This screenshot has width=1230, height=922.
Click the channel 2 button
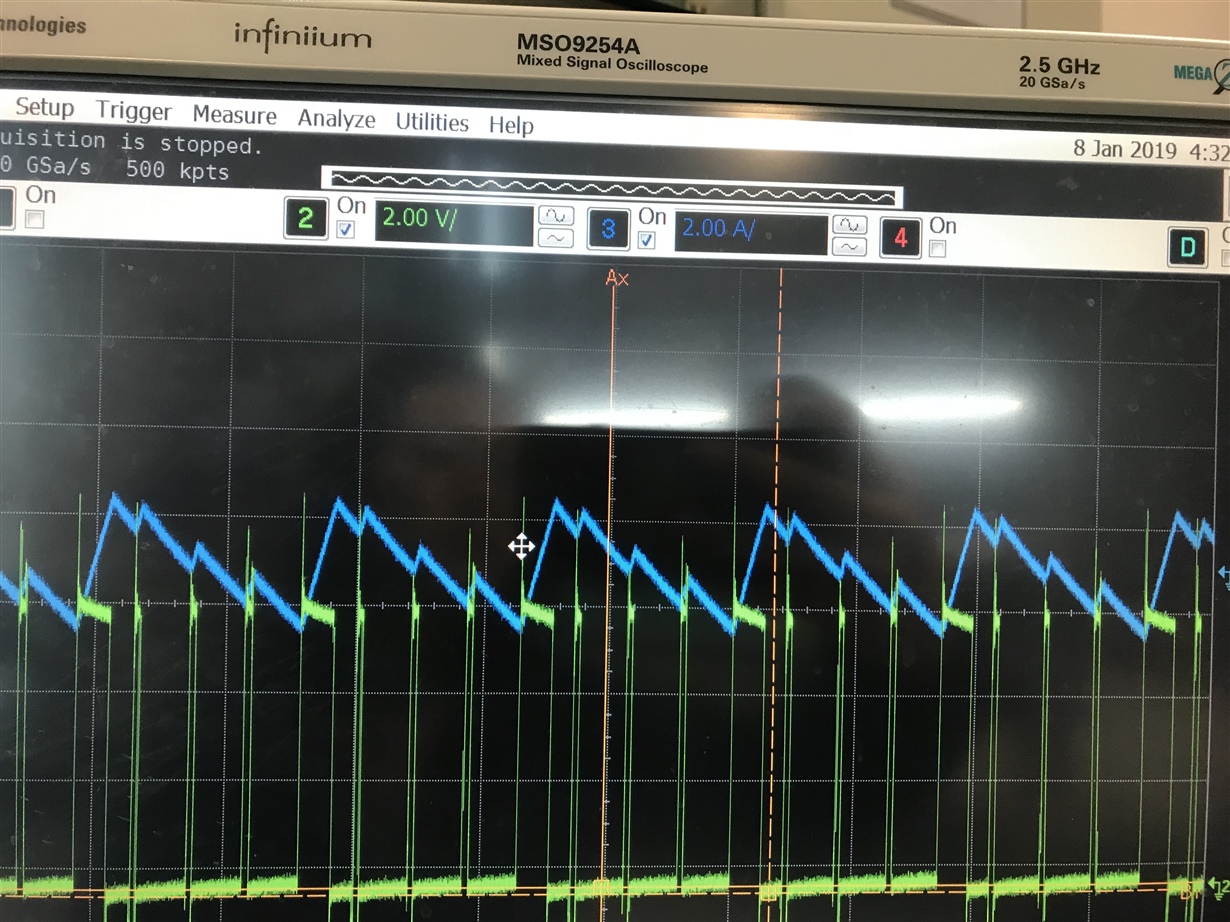[x=306, y=218]
